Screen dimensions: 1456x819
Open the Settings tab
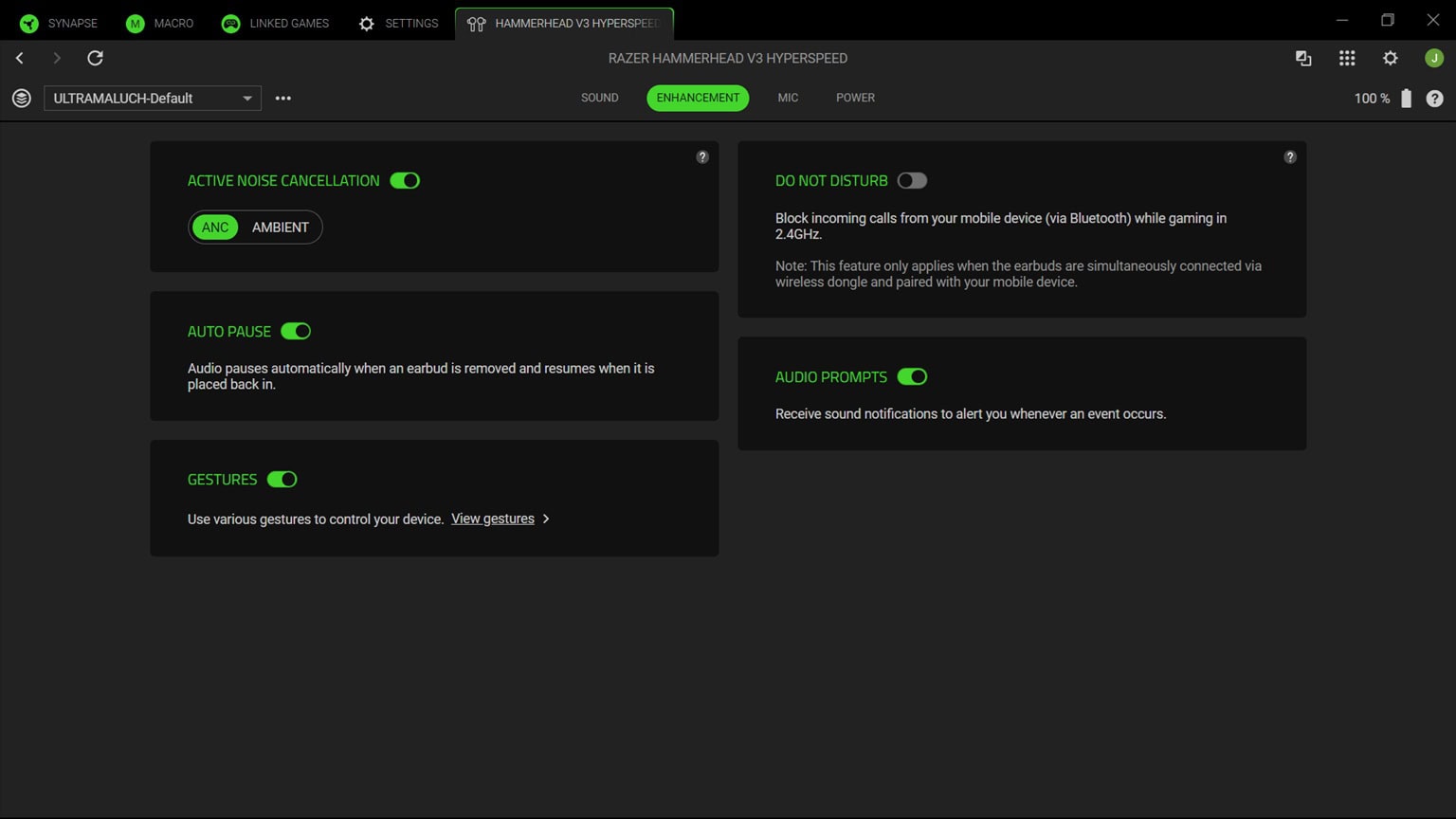click(x=398, y=23)
